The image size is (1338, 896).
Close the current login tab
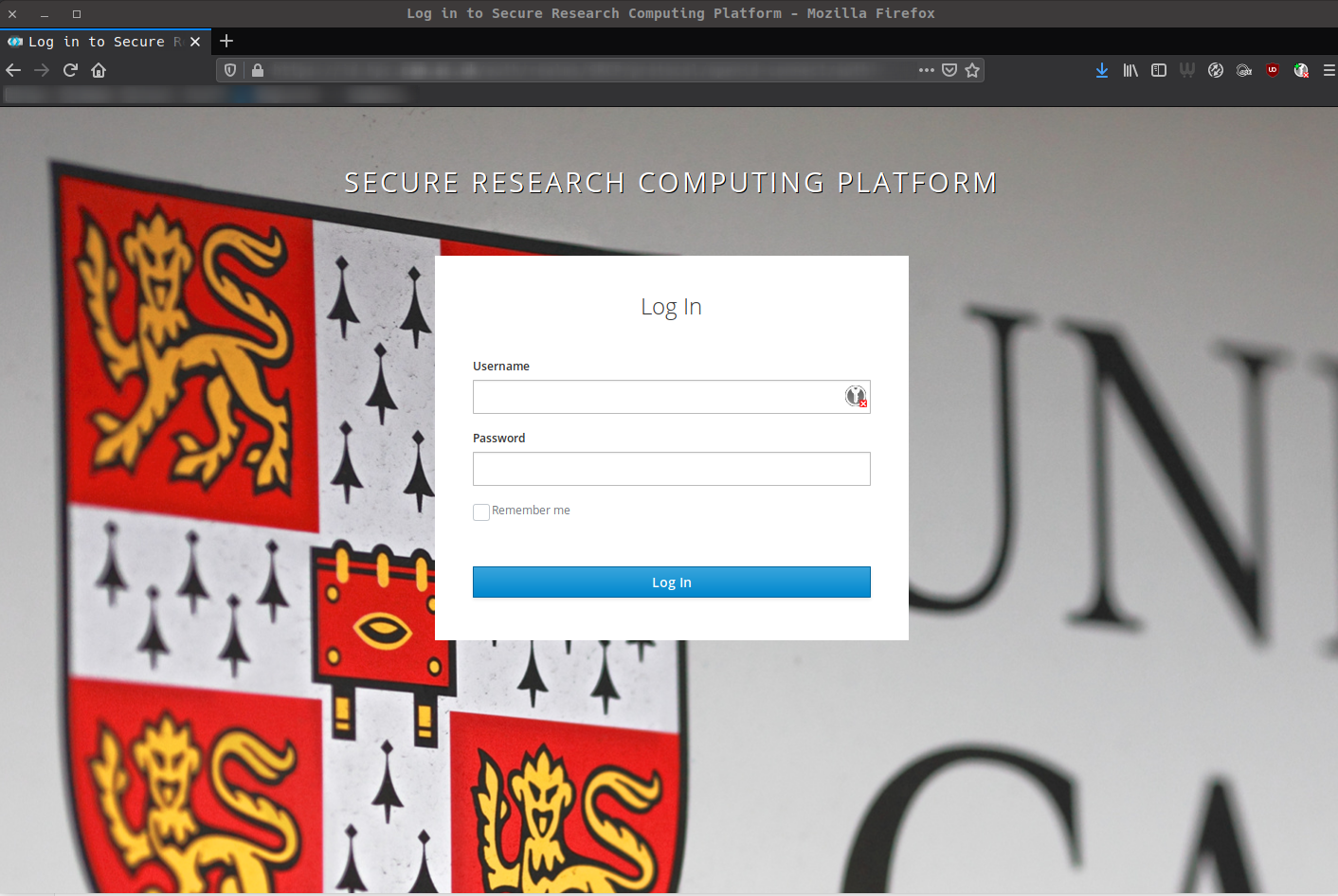coord(195,42)
